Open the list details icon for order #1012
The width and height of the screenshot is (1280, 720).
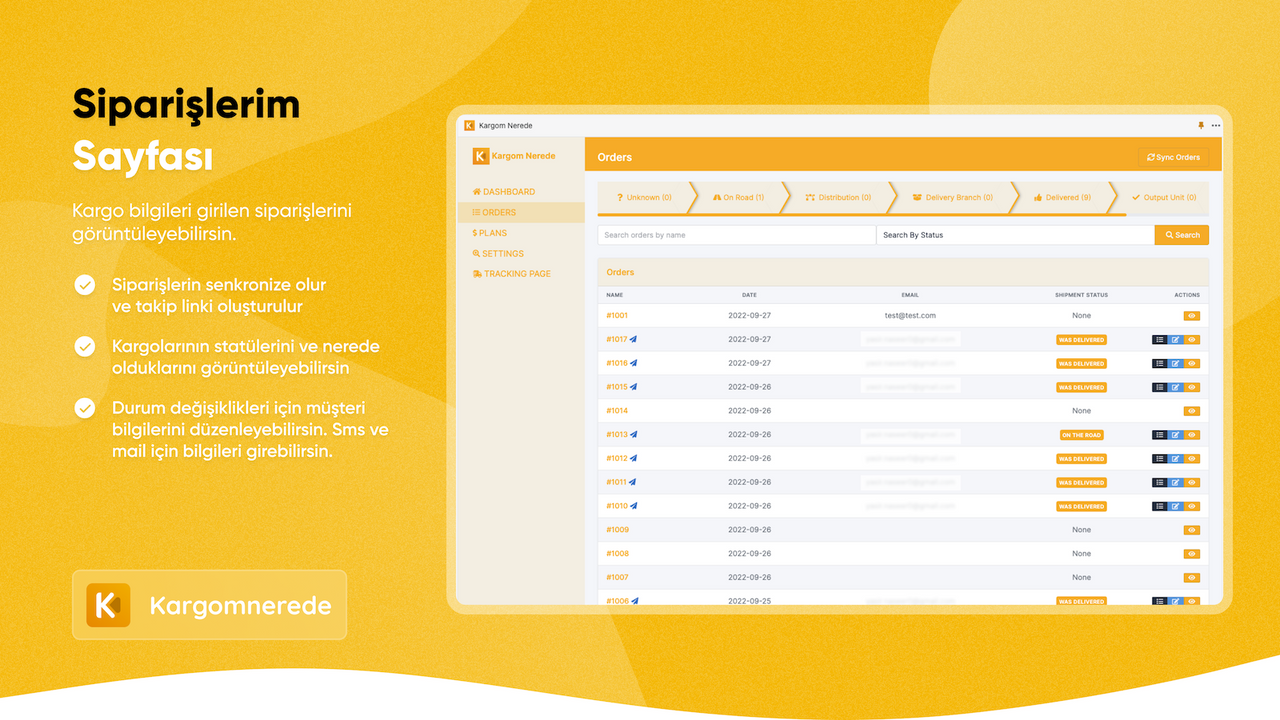point(1160,458)
